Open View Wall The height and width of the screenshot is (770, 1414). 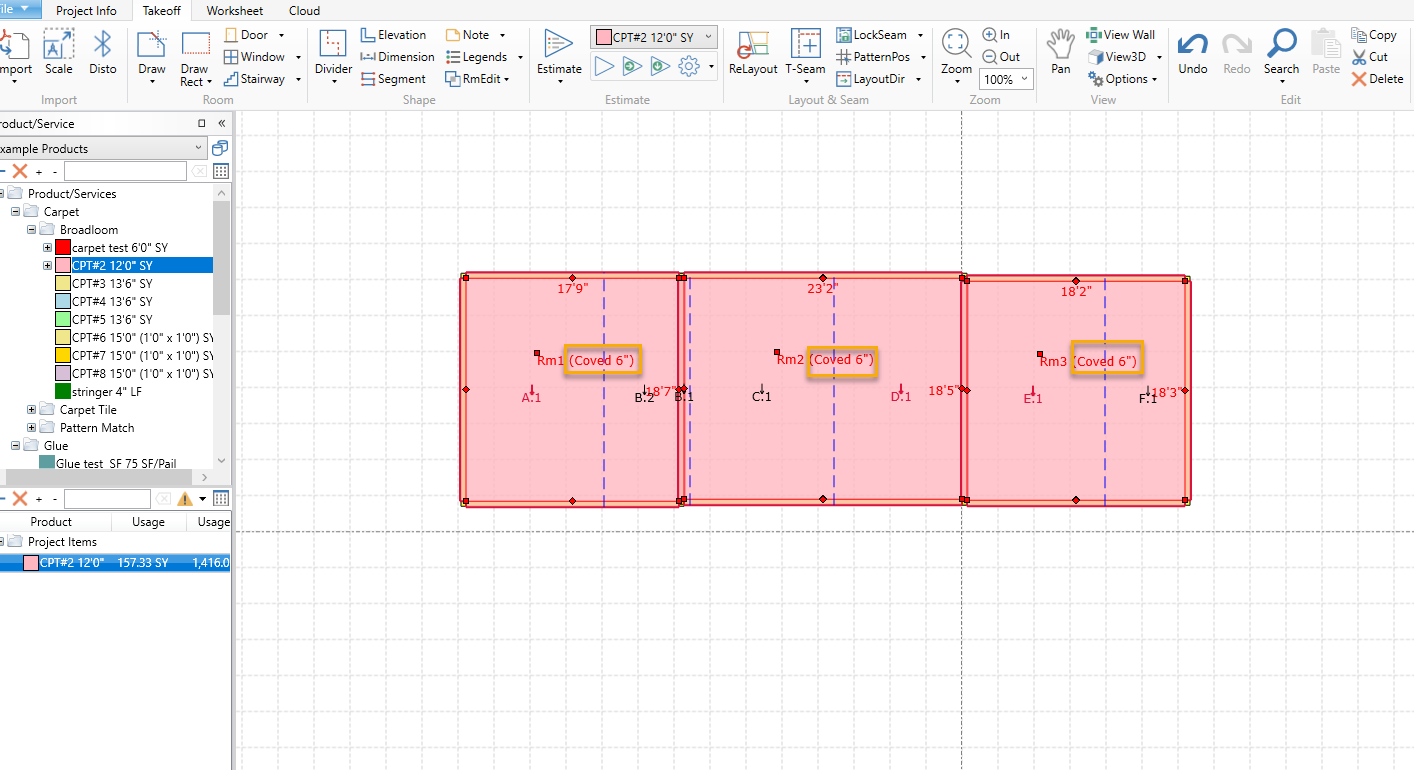(1121, 35)
